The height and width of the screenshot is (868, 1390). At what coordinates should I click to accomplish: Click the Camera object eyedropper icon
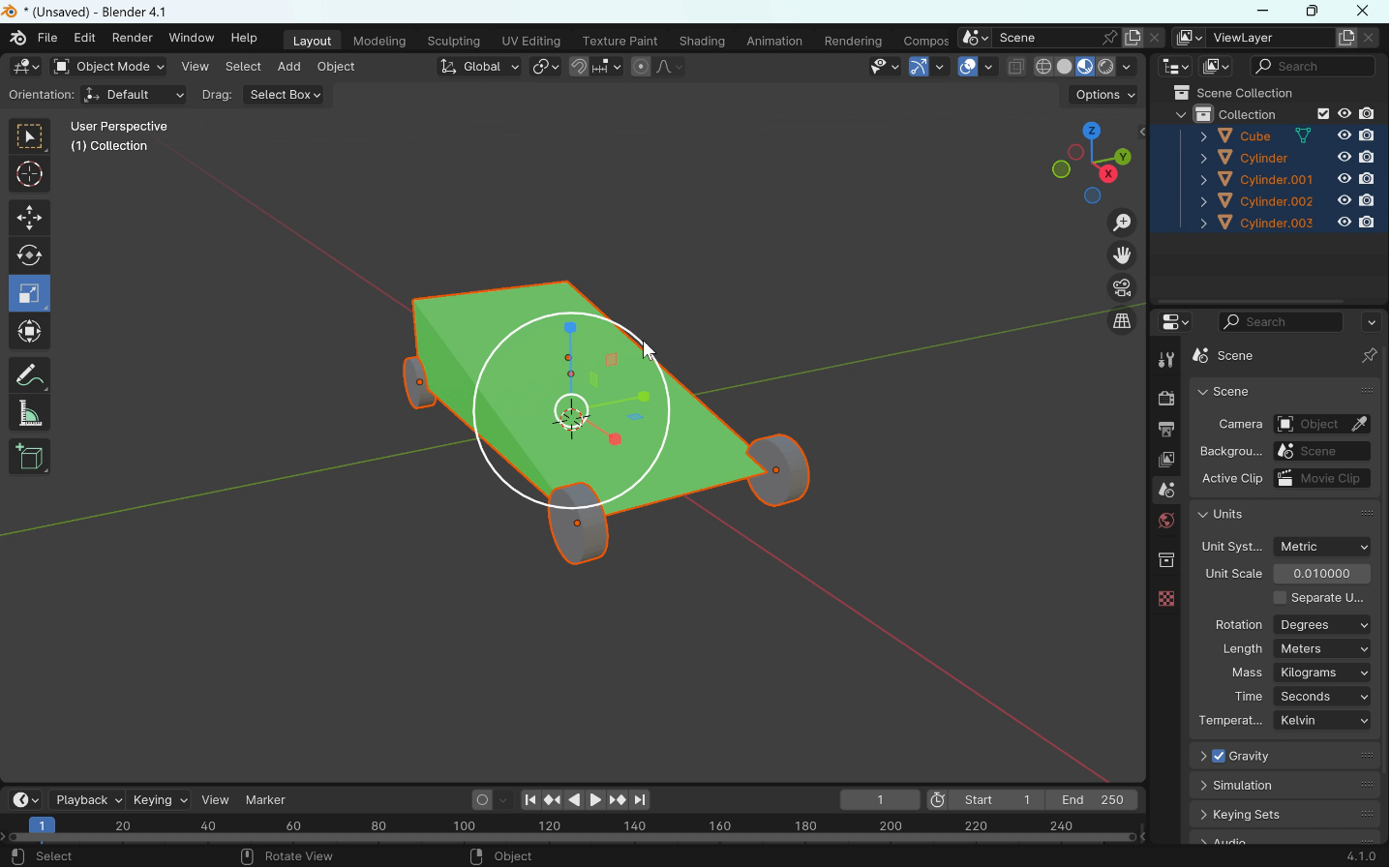pyautogui.click(x=1361, y=425)
